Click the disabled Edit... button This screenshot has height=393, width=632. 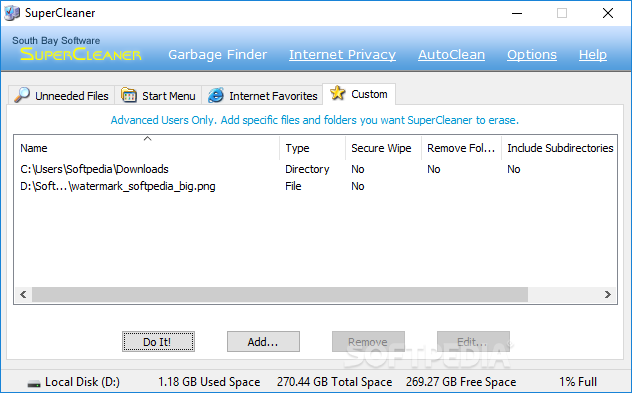(473, 342)
